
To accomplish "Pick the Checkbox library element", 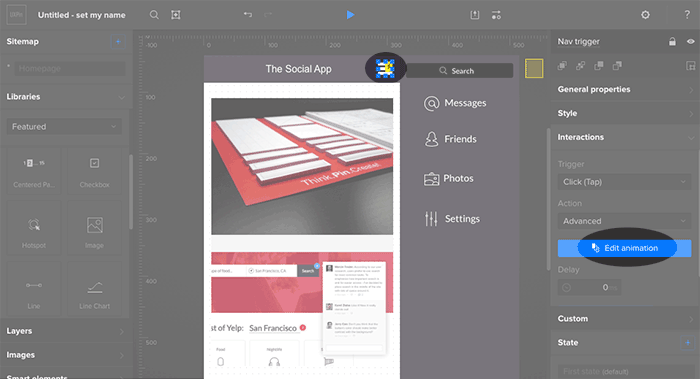I will [94, 172].
